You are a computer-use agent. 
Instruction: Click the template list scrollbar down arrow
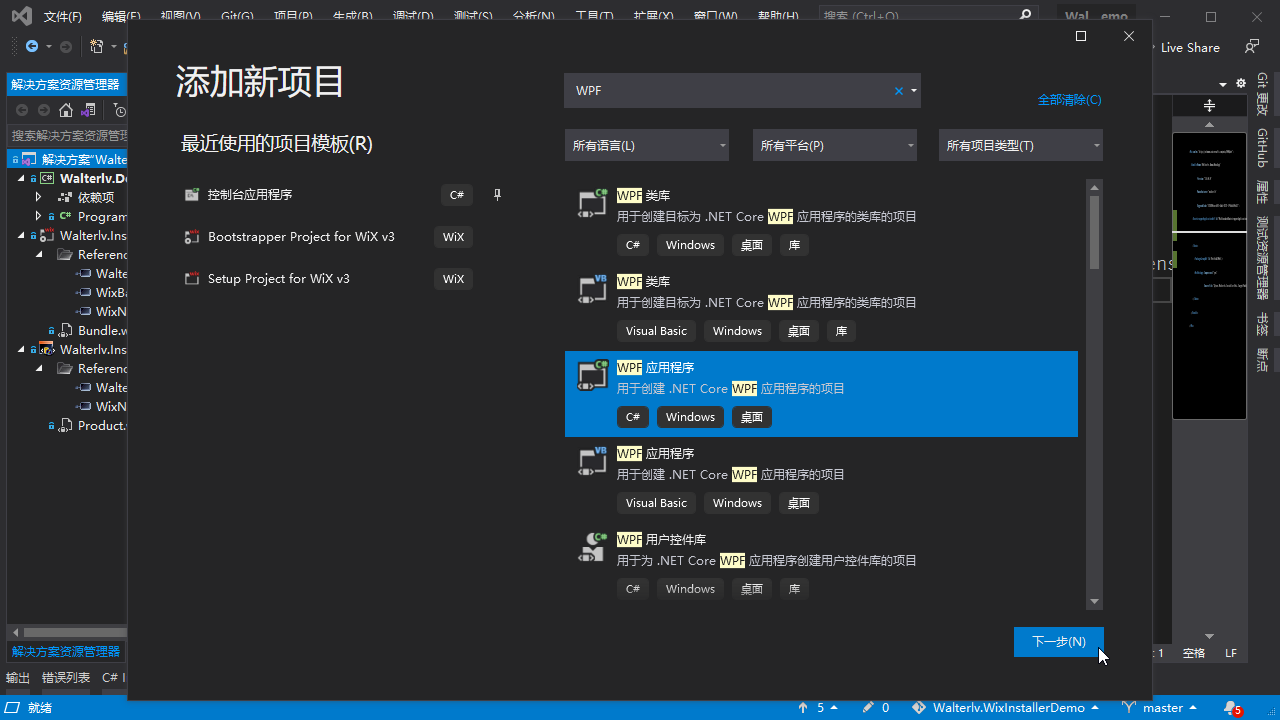point(1094,601)
